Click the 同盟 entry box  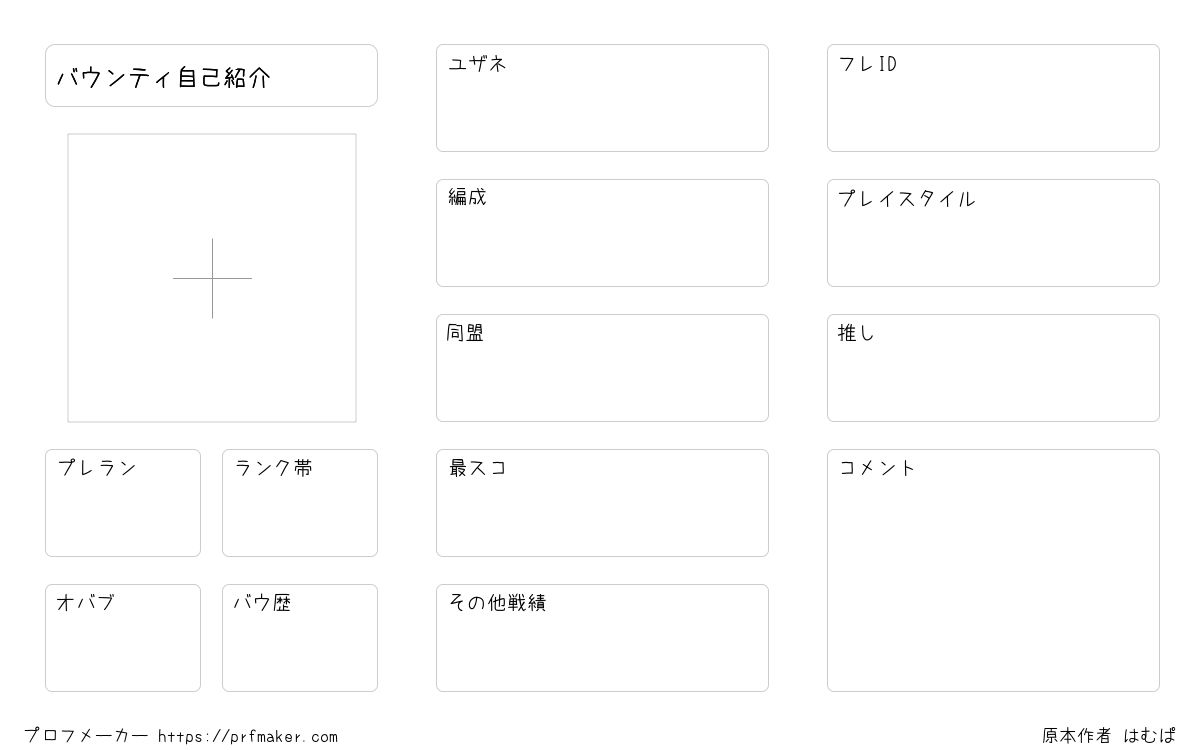(602, 368)
